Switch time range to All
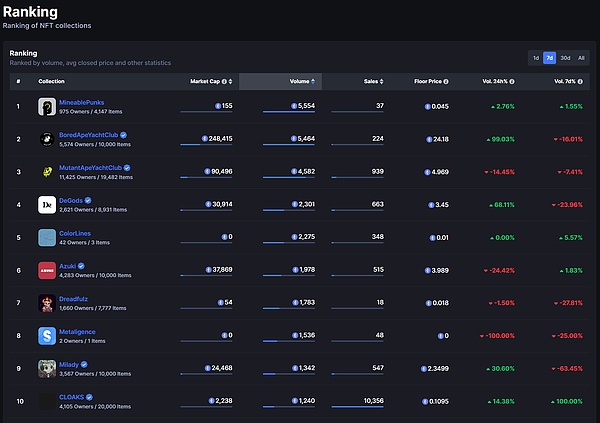 point(582,58)
